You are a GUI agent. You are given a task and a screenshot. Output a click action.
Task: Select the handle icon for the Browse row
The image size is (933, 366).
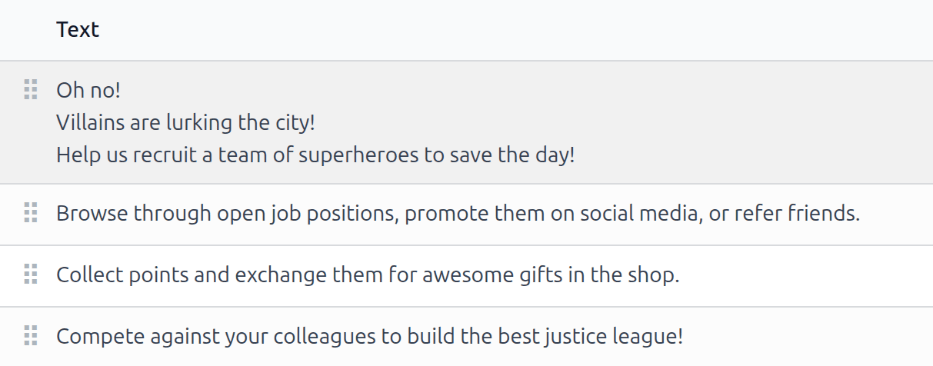[x=30, y=212]
